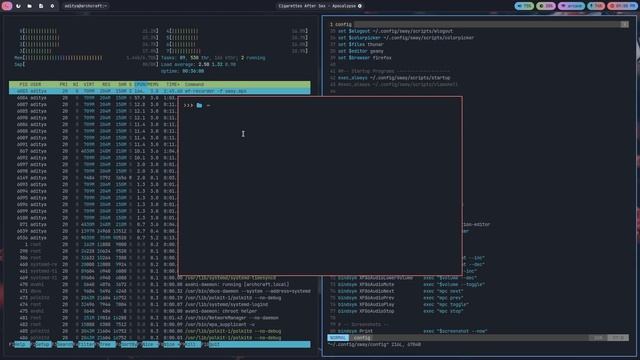This screenshot has width=640, height=360.
Task: Select the /usr/bin/wpa_supplicant process row
Action: pos(160,324)
